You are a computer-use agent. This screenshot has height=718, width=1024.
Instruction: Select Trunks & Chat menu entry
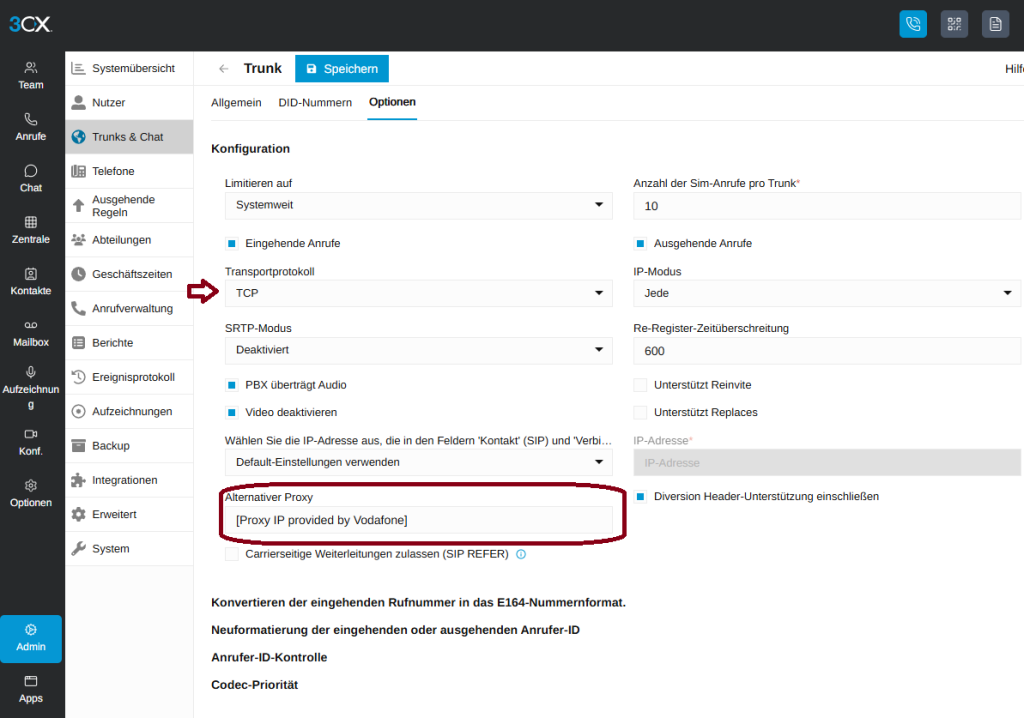pos(129,137)
